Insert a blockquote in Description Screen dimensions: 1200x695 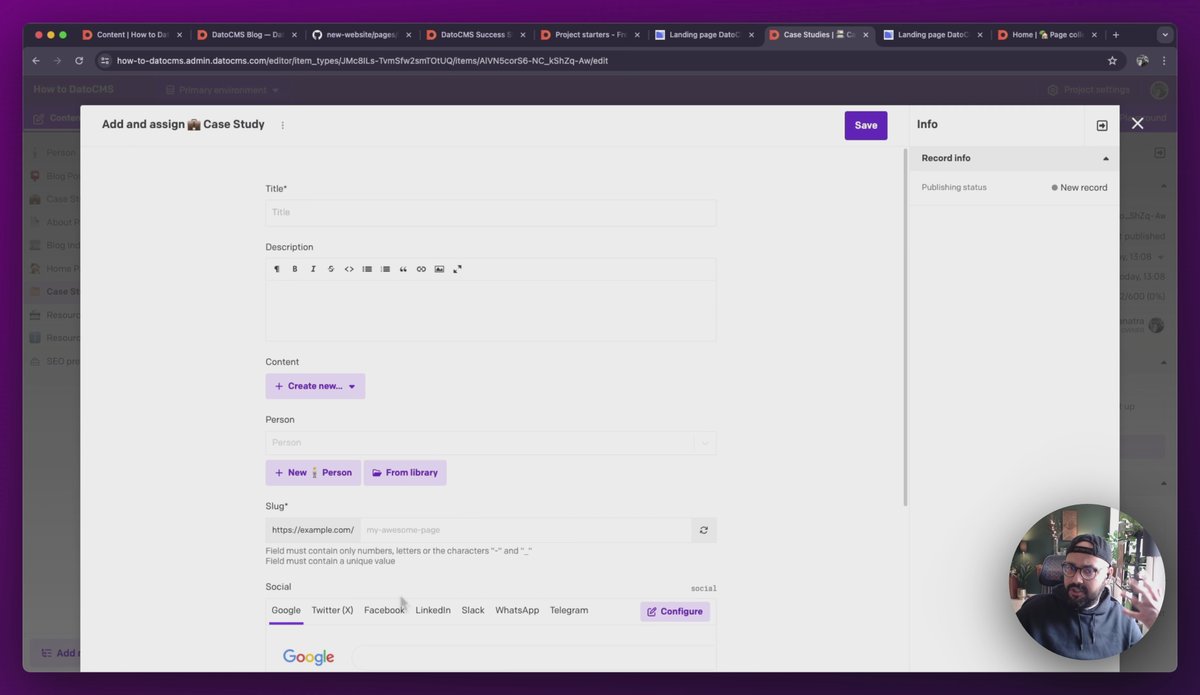coord(403,269)
